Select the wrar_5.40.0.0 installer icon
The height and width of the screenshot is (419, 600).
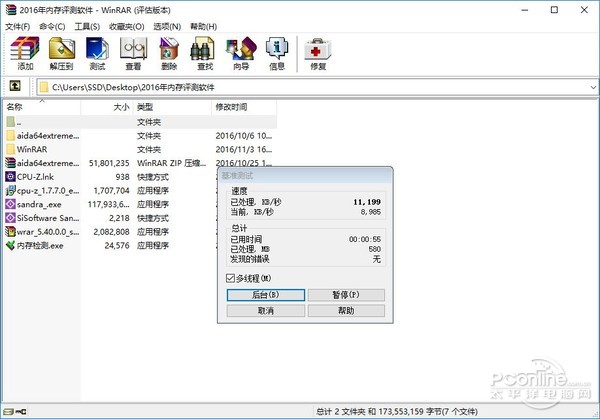11,232
